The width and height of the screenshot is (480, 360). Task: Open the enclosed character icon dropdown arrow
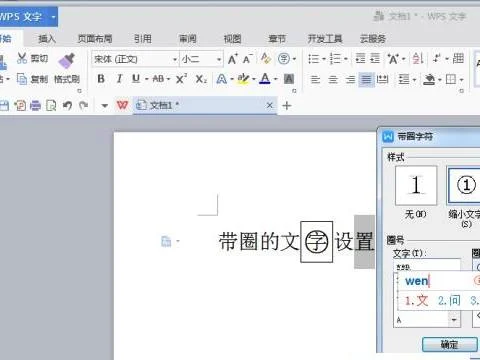294,59
